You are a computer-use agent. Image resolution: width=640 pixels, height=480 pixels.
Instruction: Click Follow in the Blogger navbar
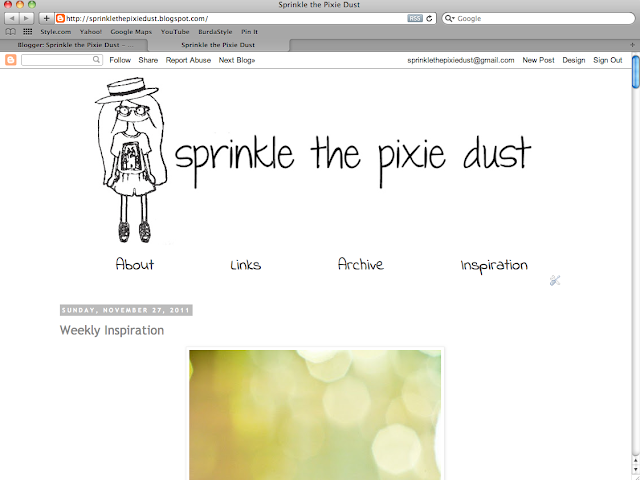tap(120, 60)
